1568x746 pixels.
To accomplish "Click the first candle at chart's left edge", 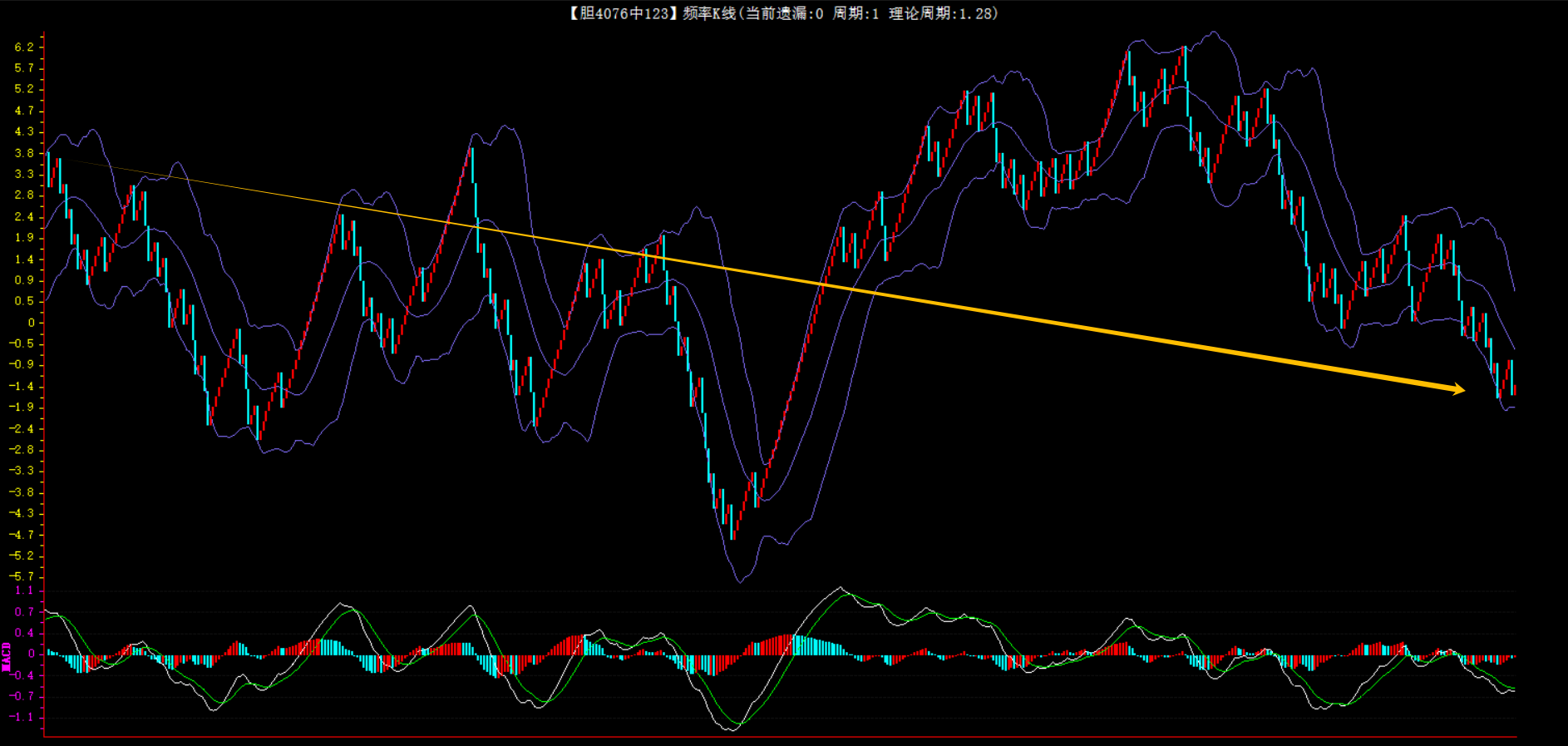I will click(x=49, y=170).
